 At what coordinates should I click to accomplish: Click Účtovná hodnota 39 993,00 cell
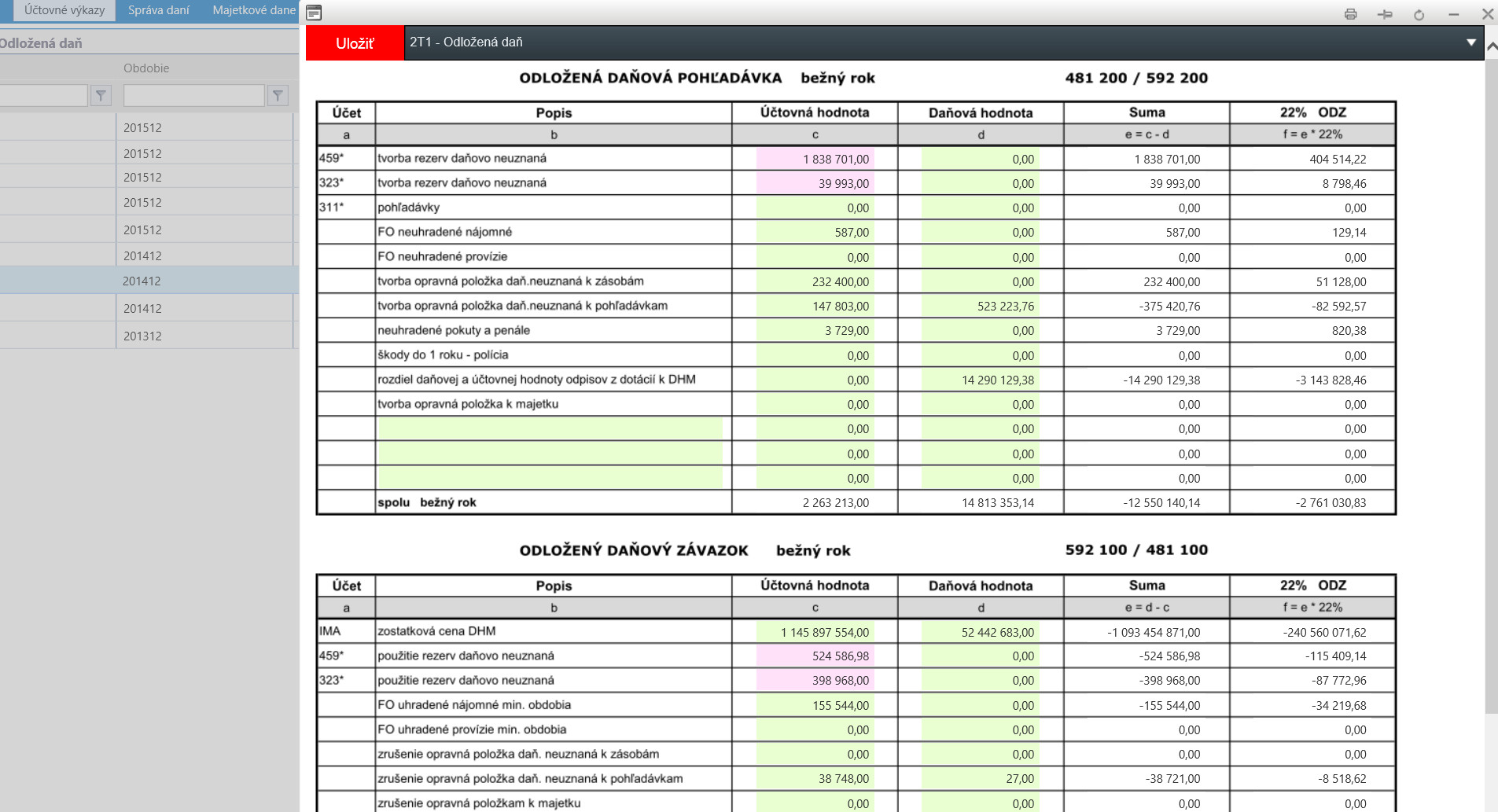(x=815, y=183)
